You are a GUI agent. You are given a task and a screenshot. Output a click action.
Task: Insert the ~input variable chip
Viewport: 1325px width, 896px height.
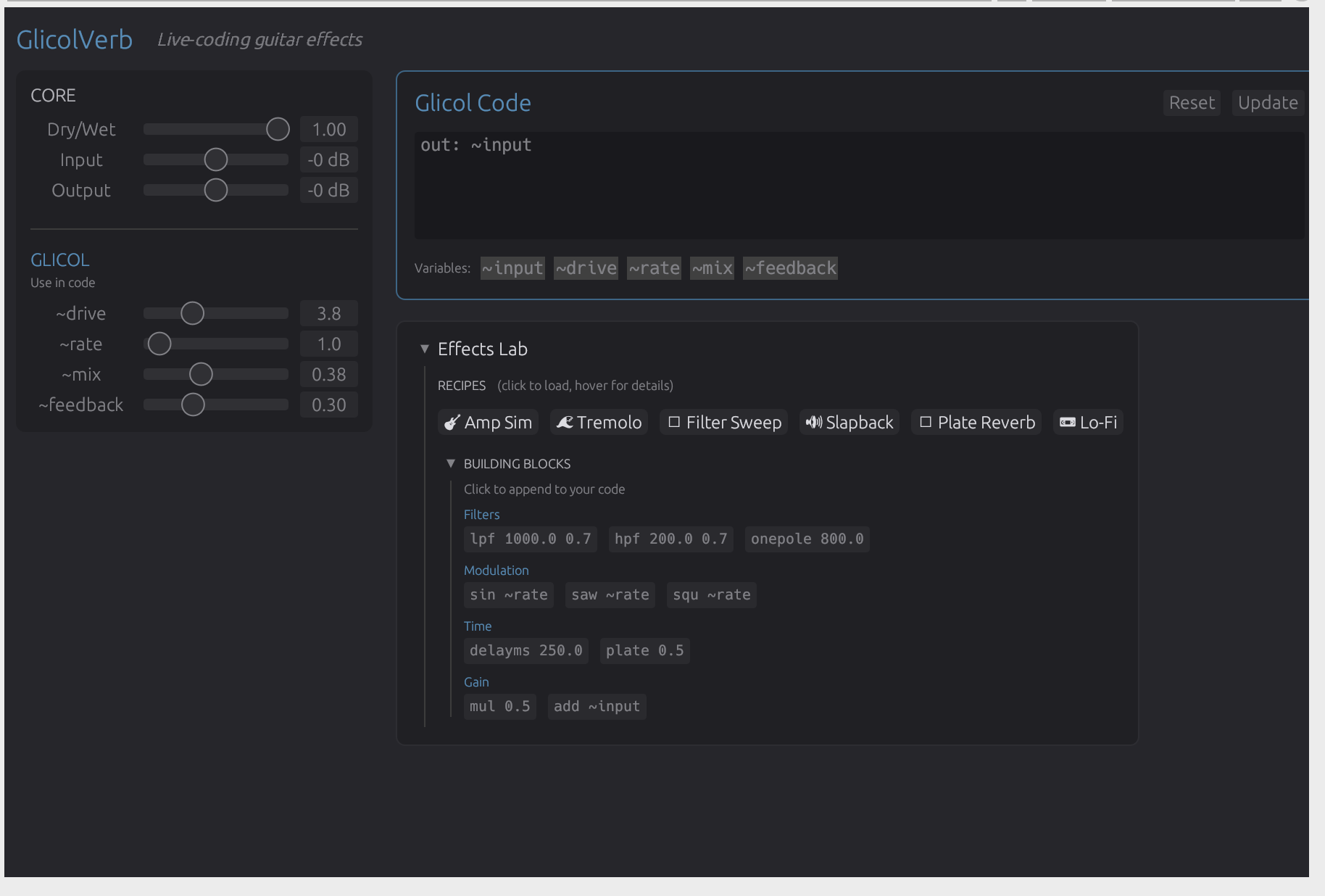pyautogui.click(x=512, y=268)
